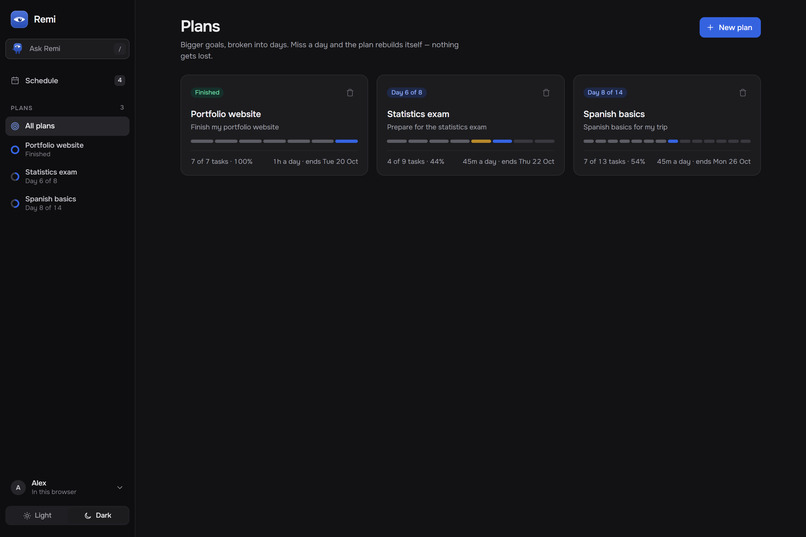Click the plans count 3 in sidebar

click(122, 107)
